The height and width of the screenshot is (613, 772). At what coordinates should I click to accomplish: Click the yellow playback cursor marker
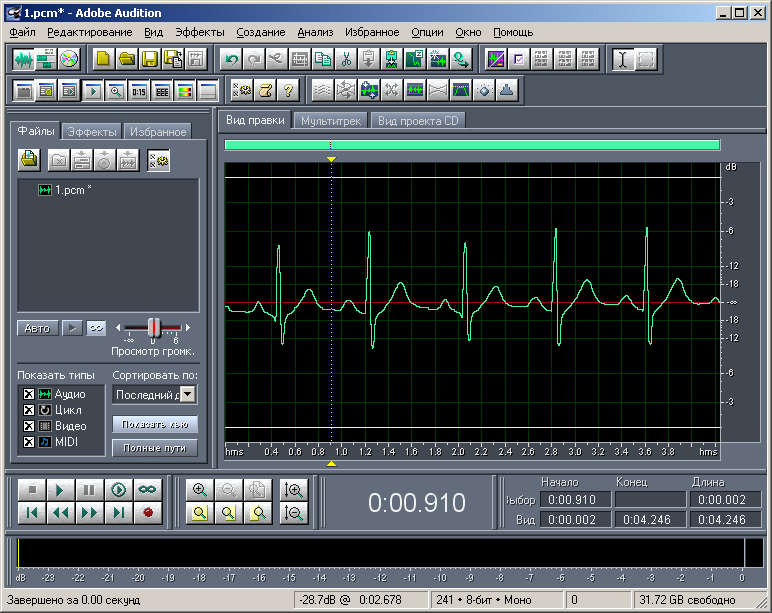click(331, 159)
